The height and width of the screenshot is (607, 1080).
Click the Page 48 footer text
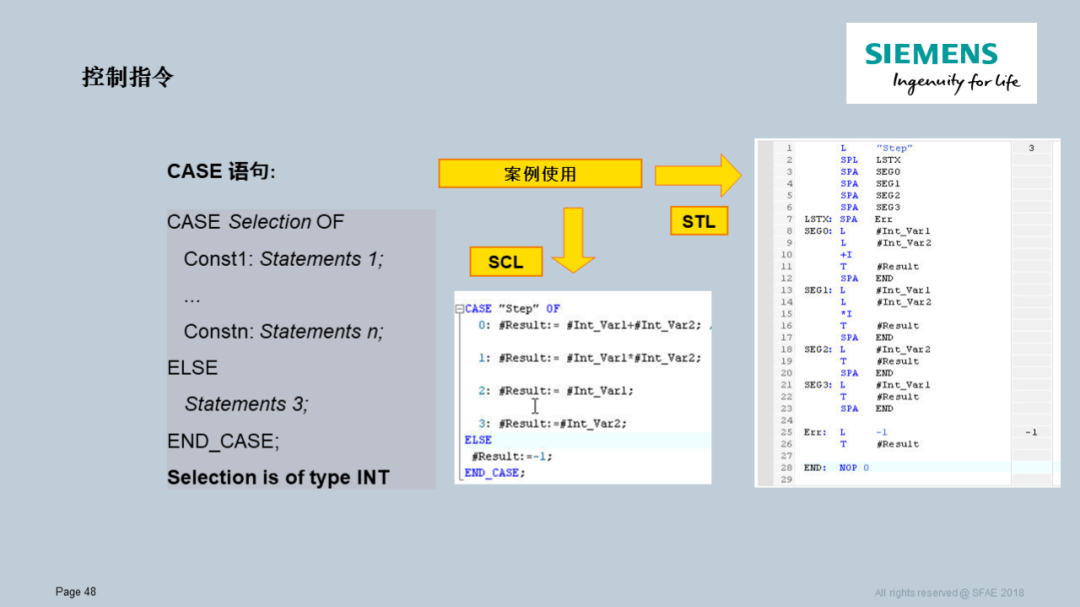(74, 591)
